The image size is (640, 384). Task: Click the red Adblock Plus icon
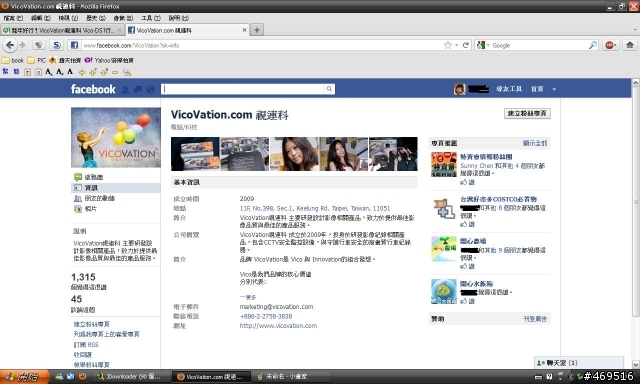(x=609, y=45)
